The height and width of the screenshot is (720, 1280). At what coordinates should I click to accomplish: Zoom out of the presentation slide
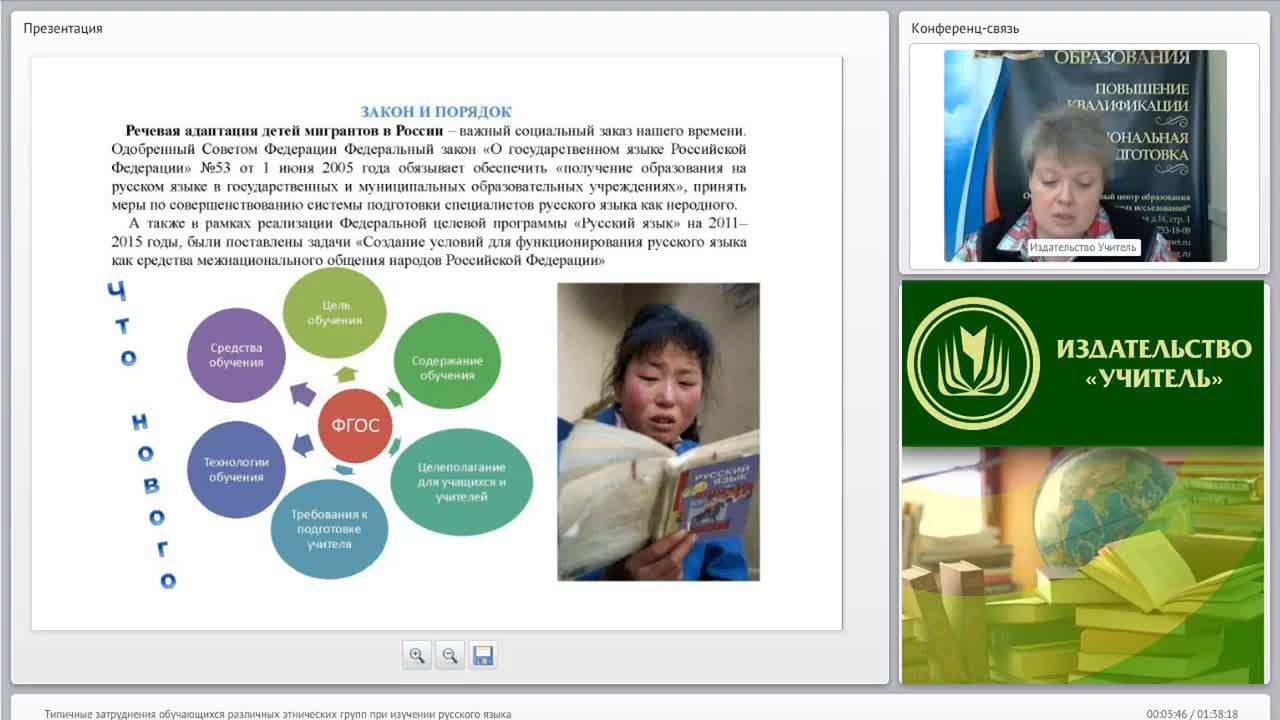click(x=450, y=655)
